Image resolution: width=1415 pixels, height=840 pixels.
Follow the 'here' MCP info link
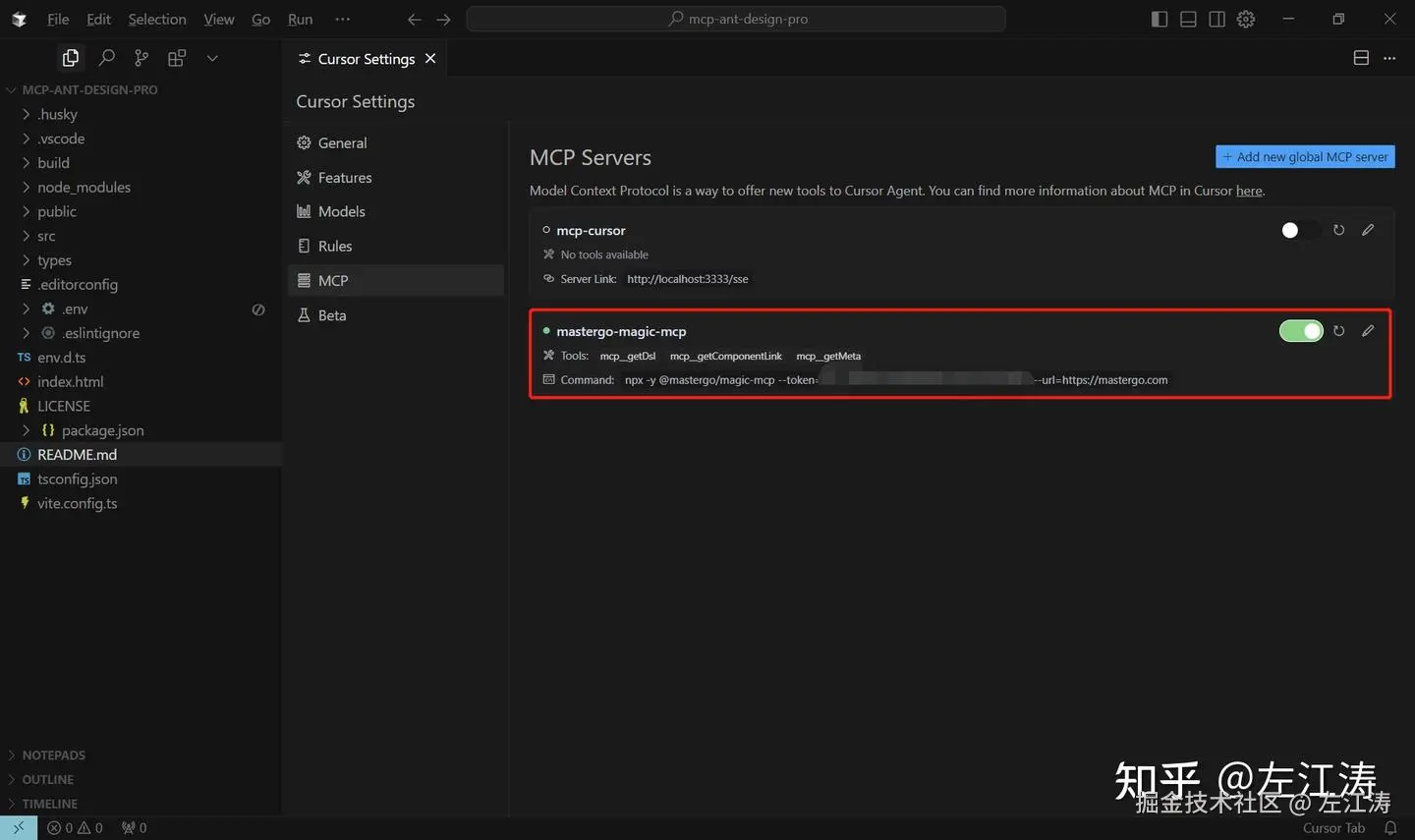[1249, 191]
